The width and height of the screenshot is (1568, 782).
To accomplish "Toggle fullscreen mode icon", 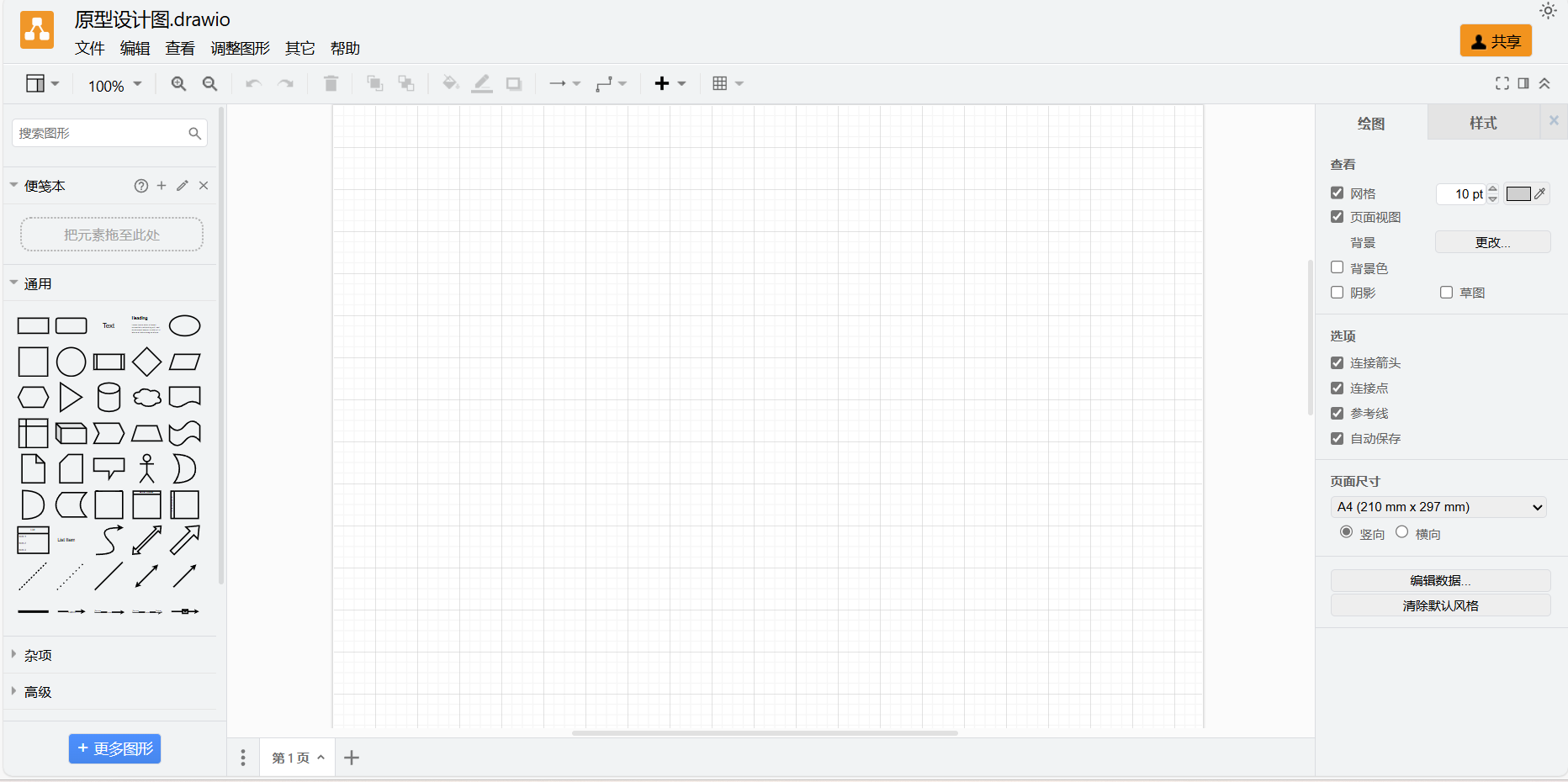I will pos(1502,83).
